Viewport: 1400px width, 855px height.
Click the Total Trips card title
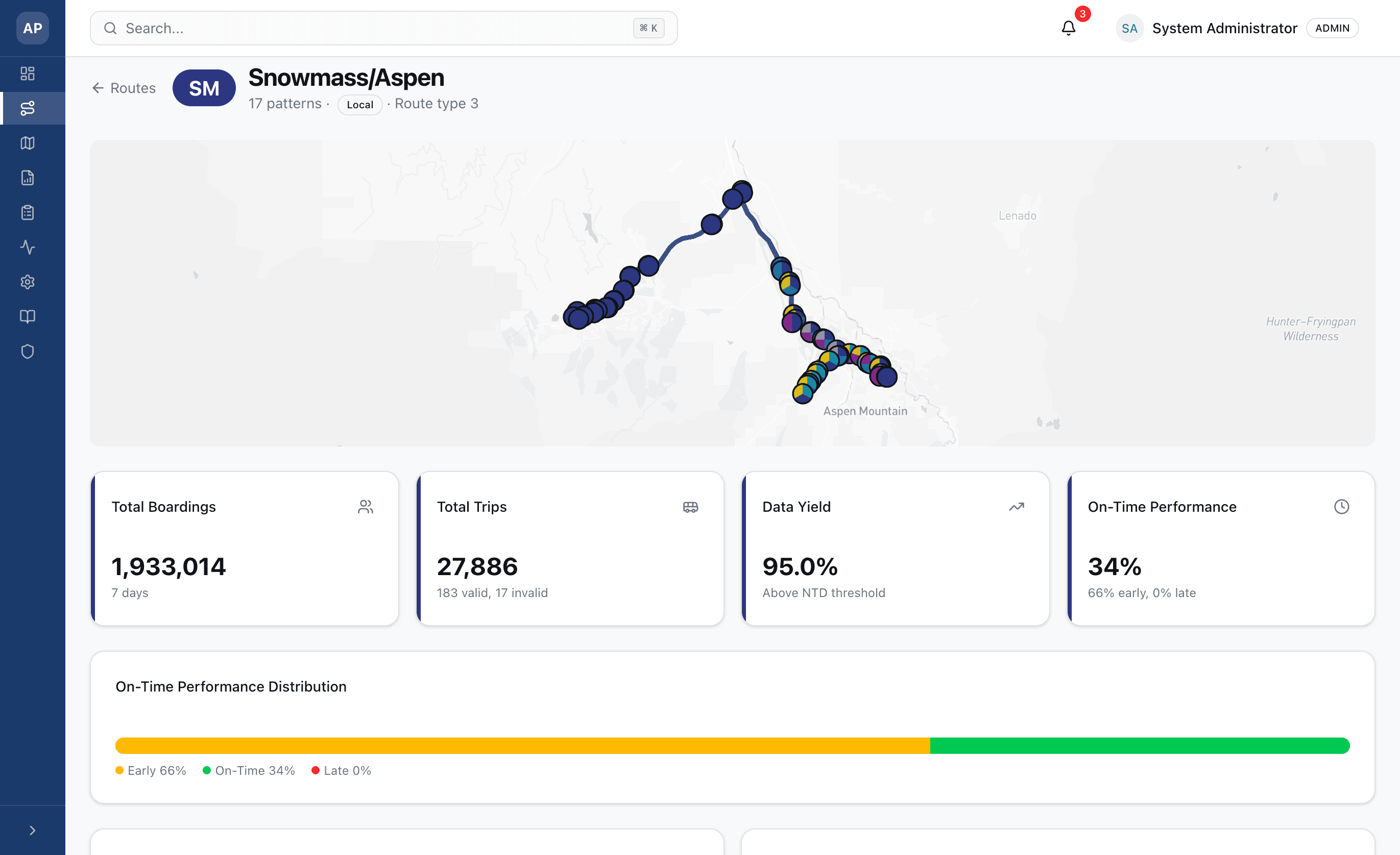point(472,507)
